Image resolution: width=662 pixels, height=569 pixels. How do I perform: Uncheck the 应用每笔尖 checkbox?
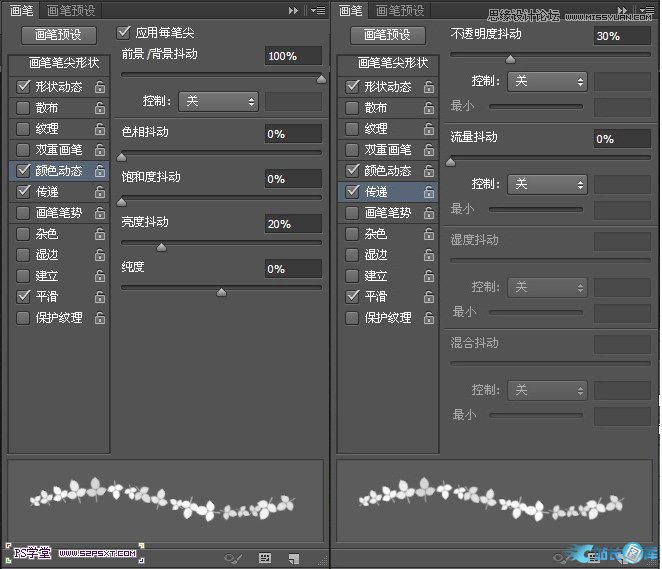pyautogui.click(x=125, y=33)
